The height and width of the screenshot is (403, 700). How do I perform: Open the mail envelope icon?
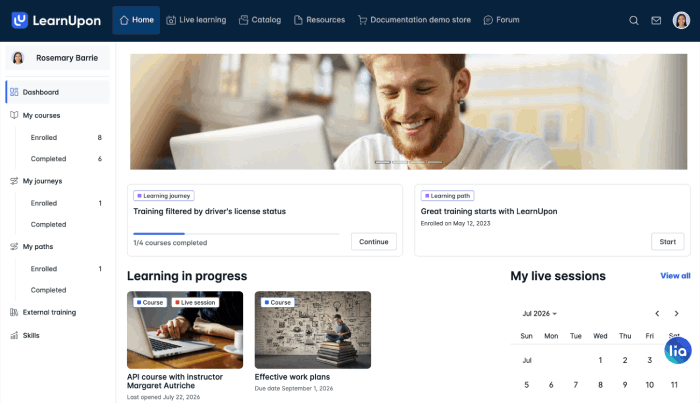[656, 20]
